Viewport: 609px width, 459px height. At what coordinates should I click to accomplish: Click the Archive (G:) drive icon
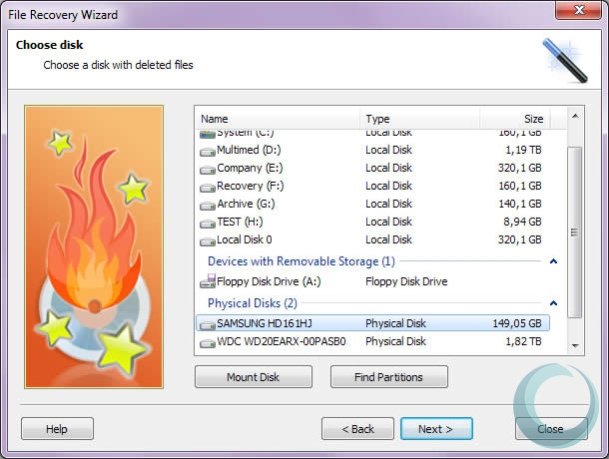tap(207, 205)
